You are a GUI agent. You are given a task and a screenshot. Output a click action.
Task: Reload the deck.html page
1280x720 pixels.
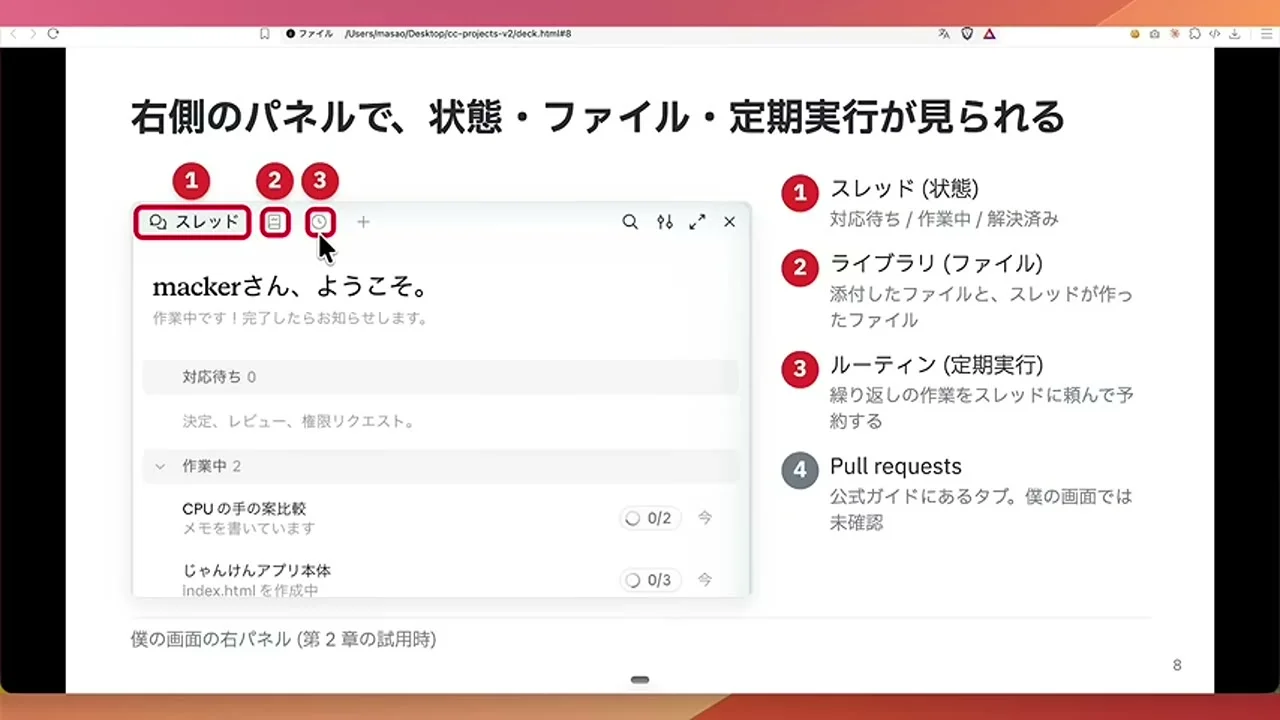[x=53, y=34]
